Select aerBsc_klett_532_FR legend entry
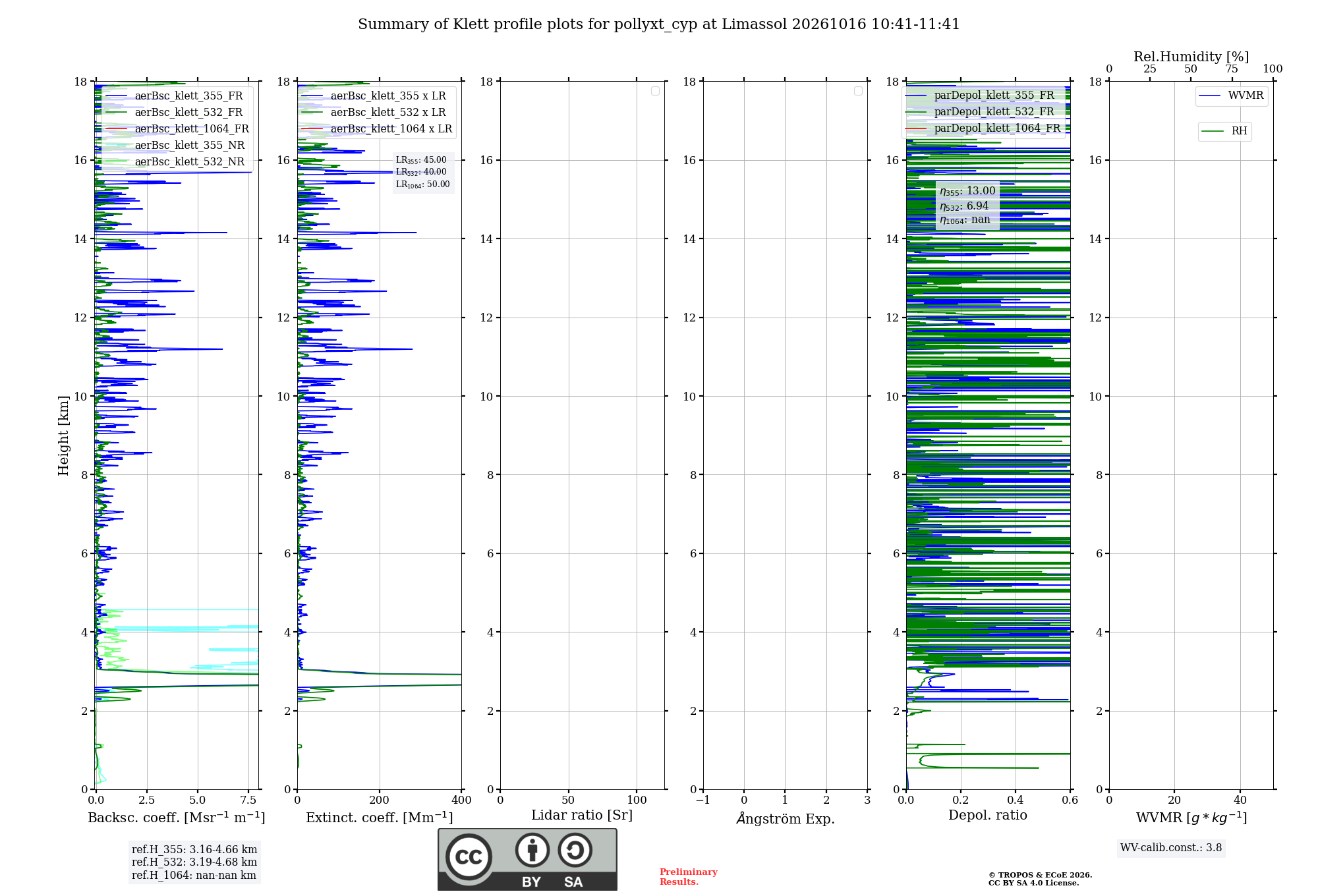The width and height of the screenshot is (1318, 896). [176, 113]
